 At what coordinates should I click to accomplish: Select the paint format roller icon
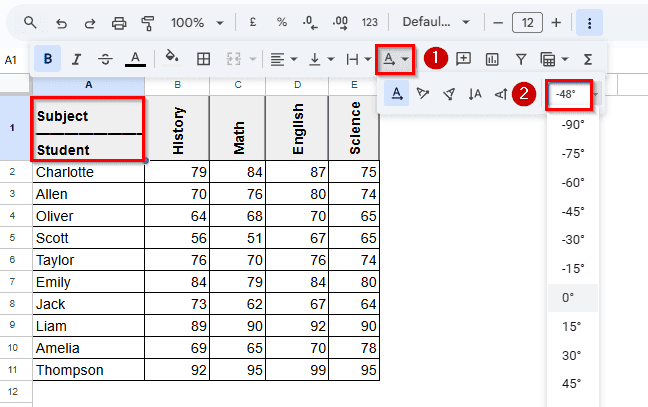(148, 22)
